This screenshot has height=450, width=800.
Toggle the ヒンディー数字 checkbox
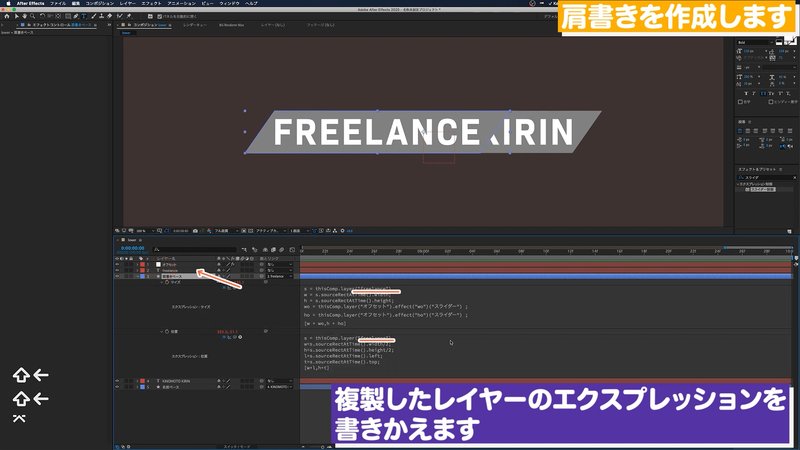tap(771, 102)
